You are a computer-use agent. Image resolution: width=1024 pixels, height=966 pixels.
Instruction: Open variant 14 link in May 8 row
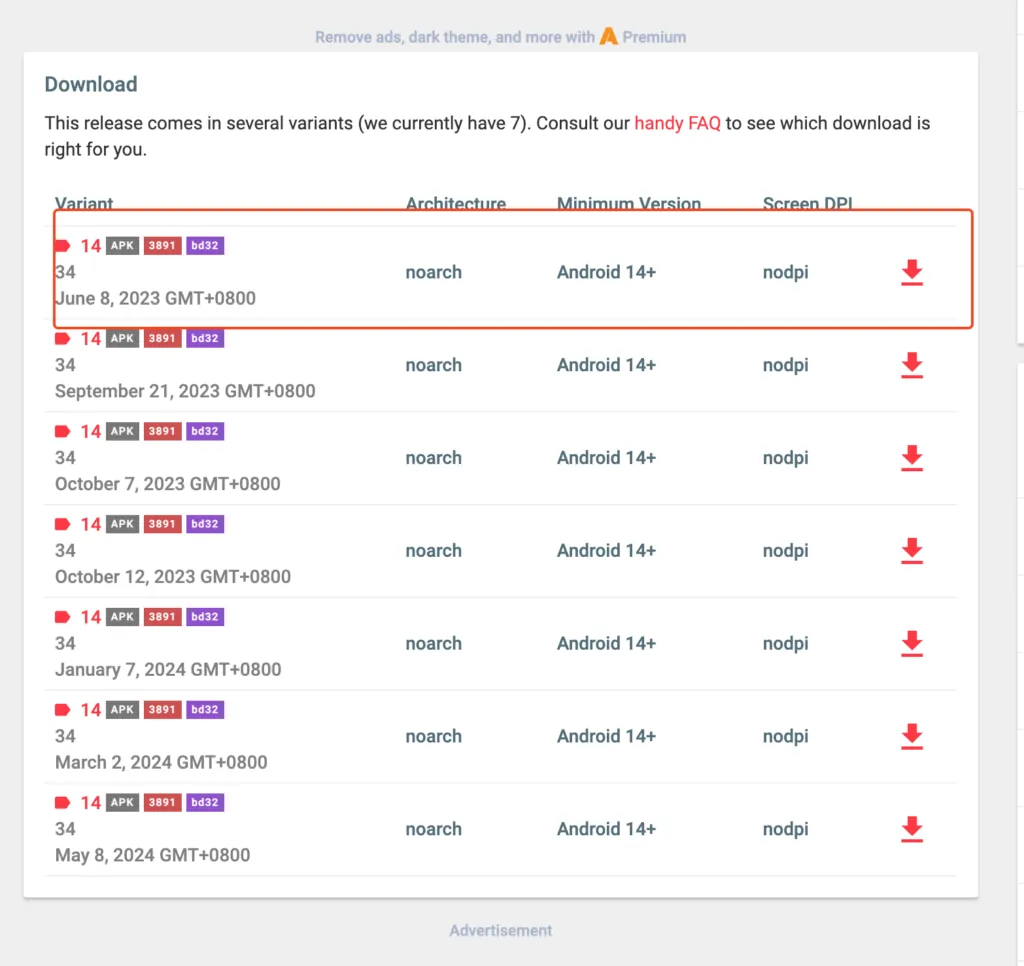pos(91,803)
